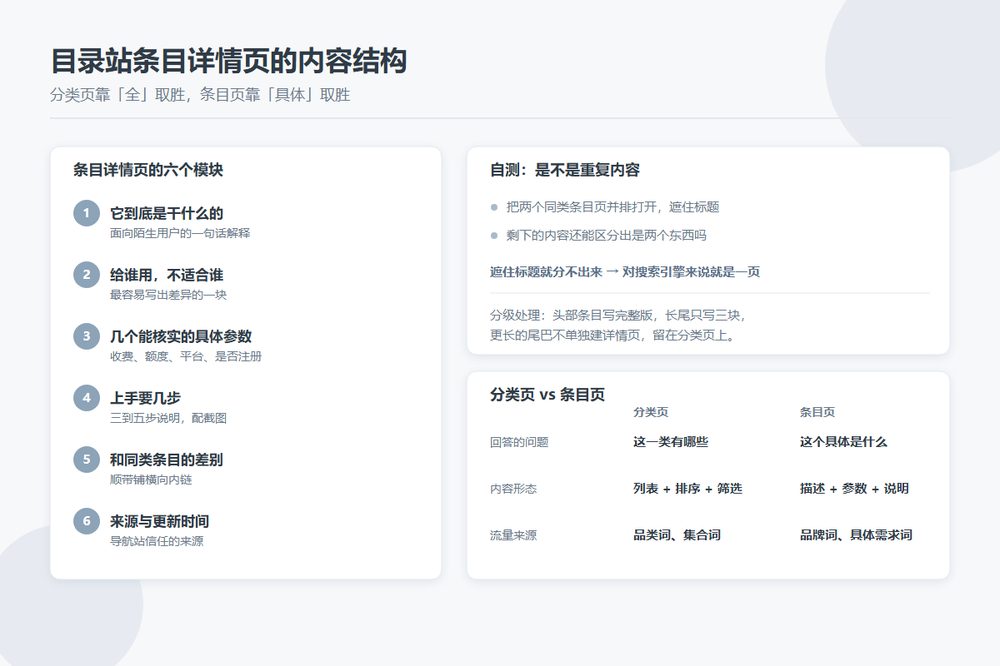The width and height of the screenshot is (1000, 666).
Task: Click the number 5 circle badge
Action: point(86,459)
